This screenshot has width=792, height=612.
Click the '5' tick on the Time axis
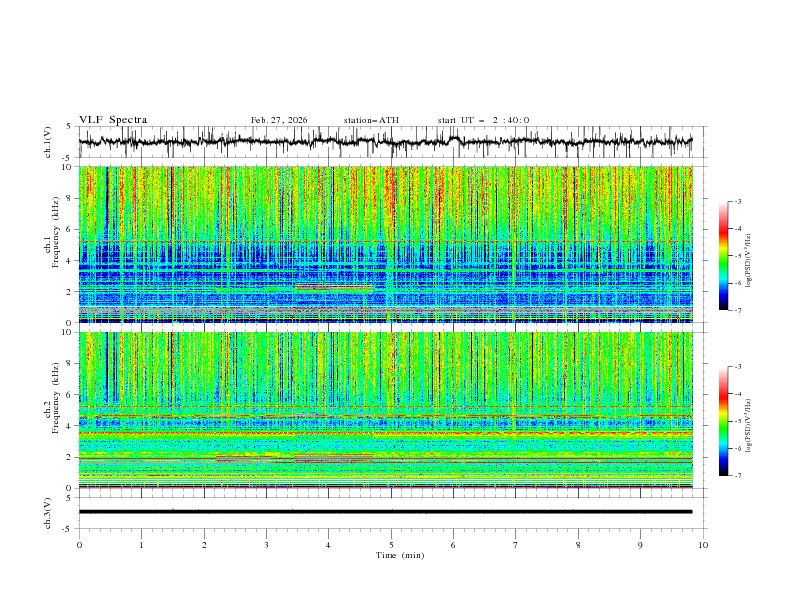[391, 545]
